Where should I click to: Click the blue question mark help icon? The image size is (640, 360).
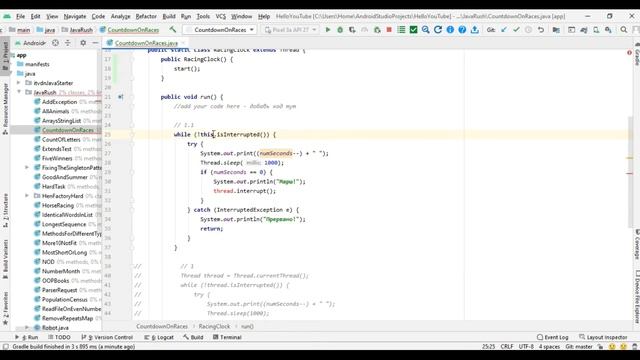pyautogui.click(x=462, y=30)
